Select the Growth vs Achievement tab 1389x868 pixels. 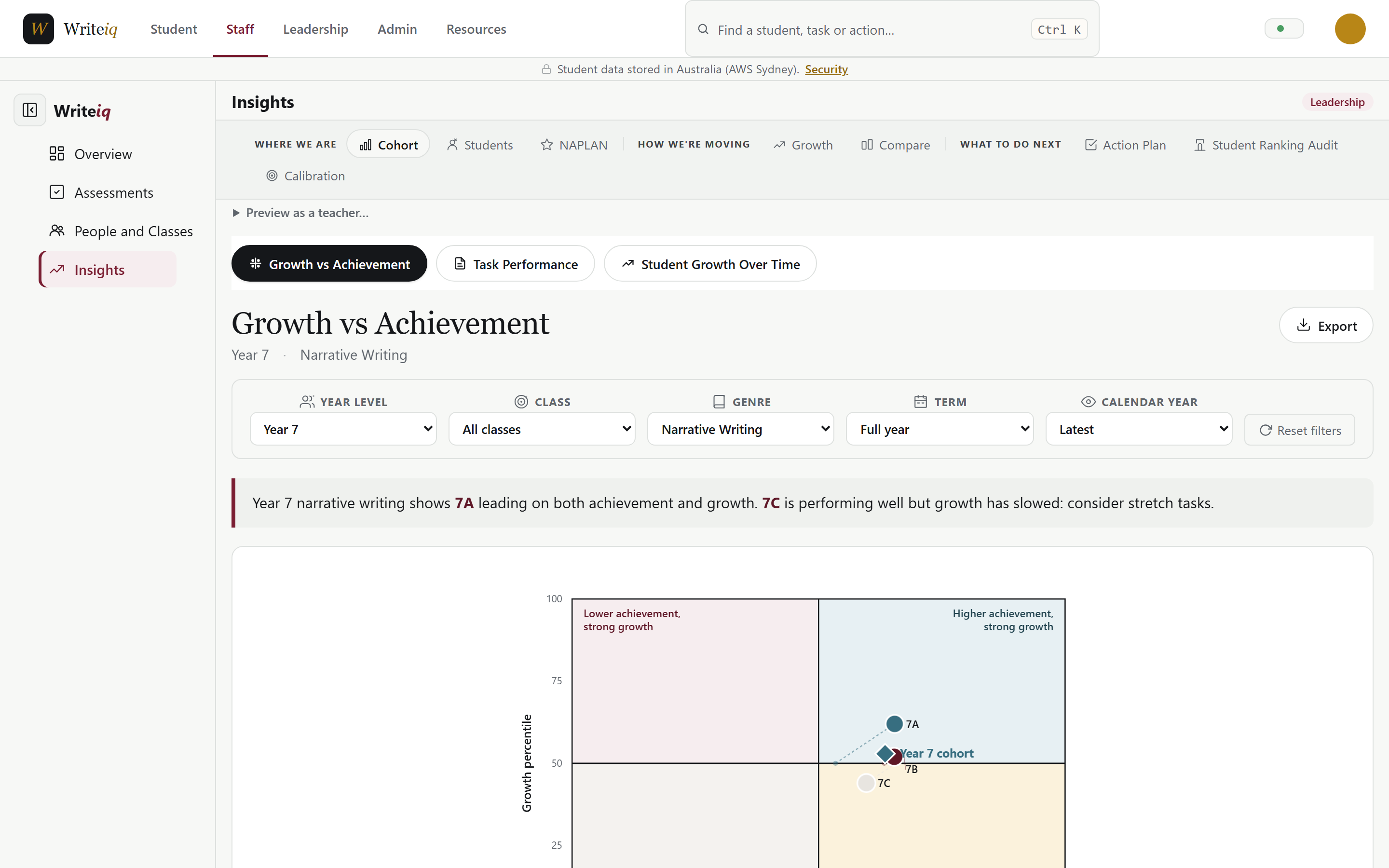(329, 263)
